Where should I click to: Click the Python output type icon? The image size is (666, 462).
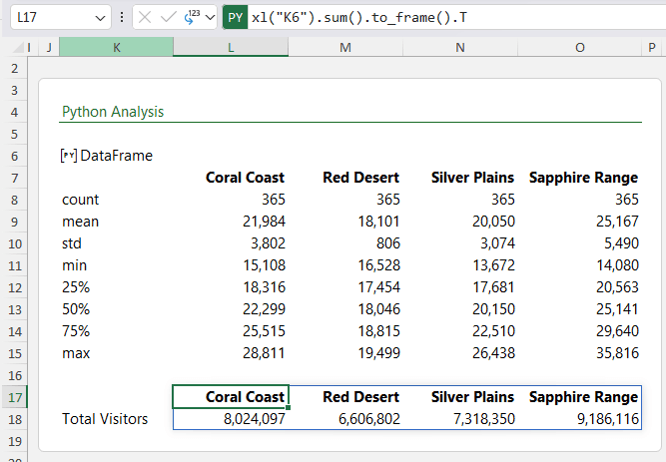tap(192, 17)
